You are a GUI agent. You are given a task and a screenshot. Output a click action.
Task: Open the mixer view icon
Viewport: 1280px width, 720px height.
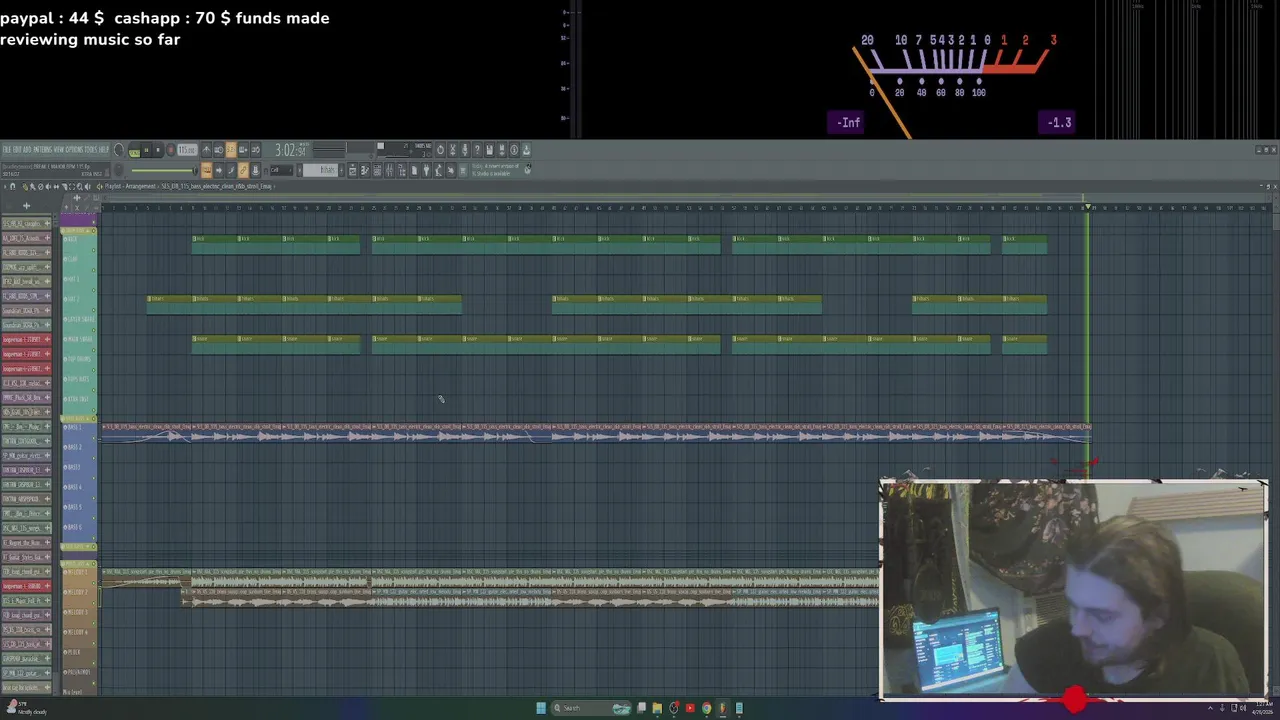[x=388, y=170]
